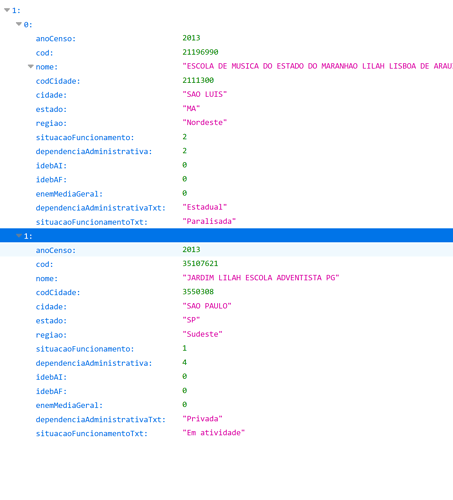Select the "Privada" dependencia text value
The image size is (453, 500).
tap(202, 419)
